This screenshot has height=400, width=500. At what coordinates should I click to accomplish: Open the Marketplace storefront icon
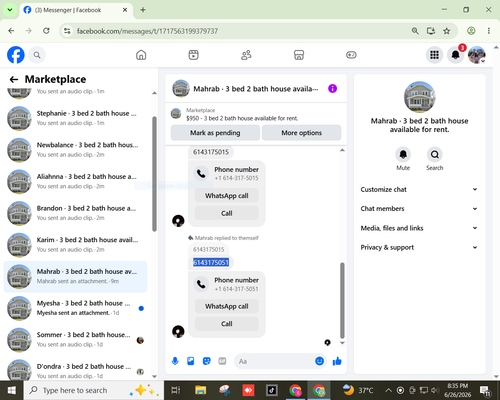pos(299,55)
